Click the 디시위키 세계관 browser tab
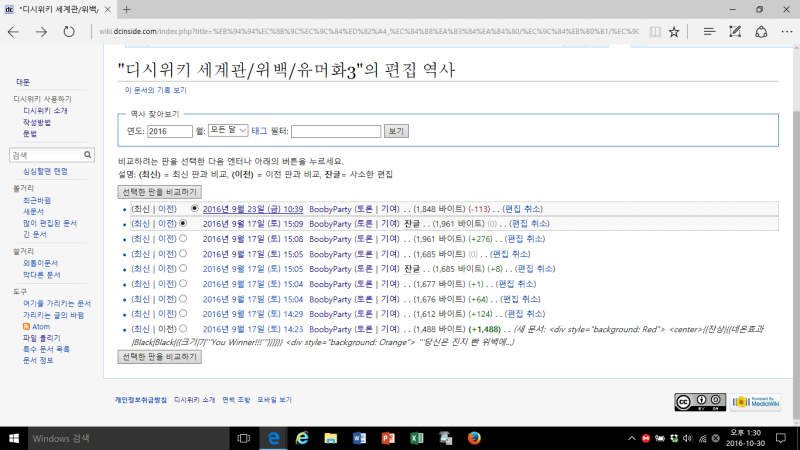This screenshot has width=800, height=450. pos(57,9)
